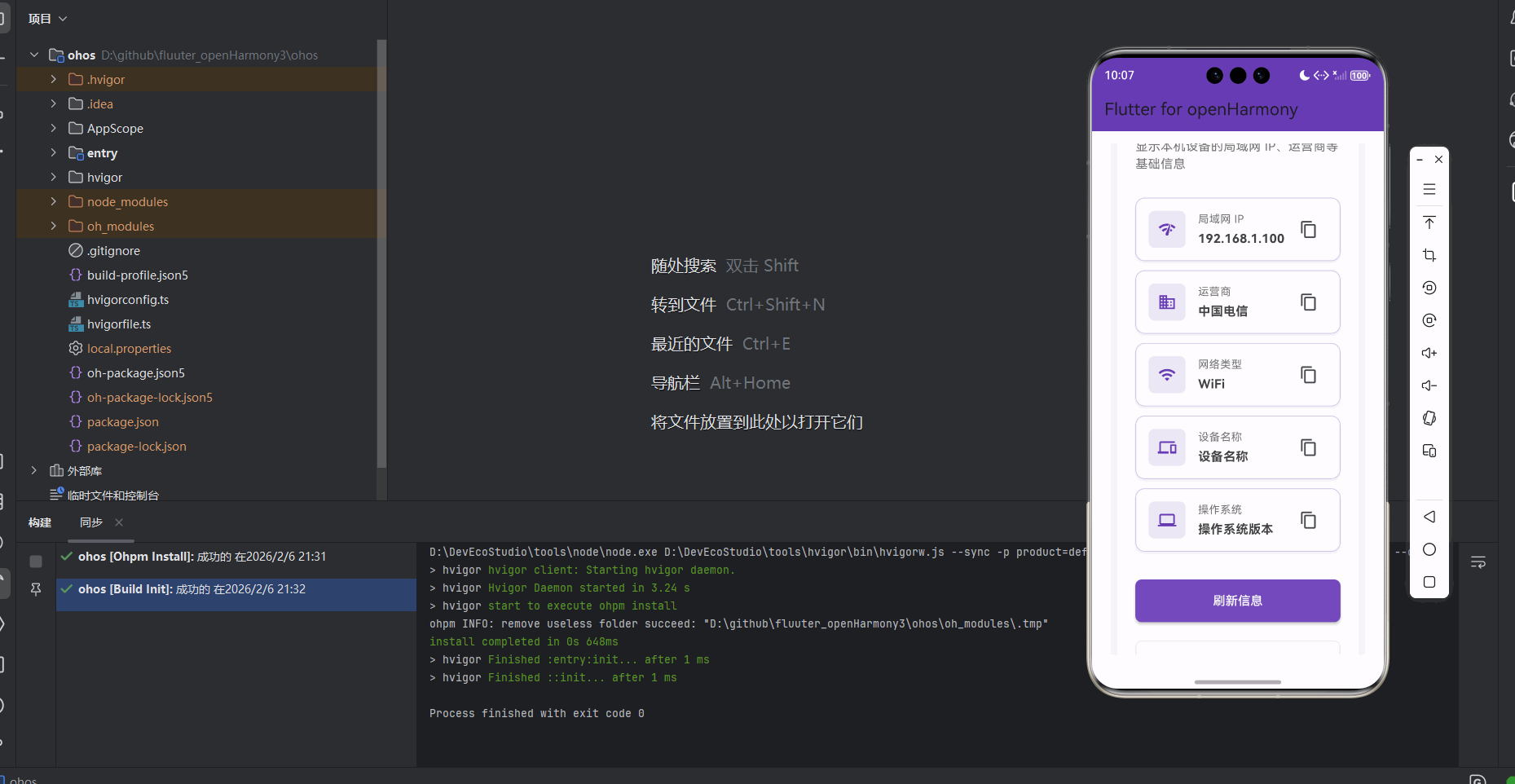Copy the 网络类型 WiFi value
The height and width of the screenshot is (784, 1515).
coord(1308,375)
